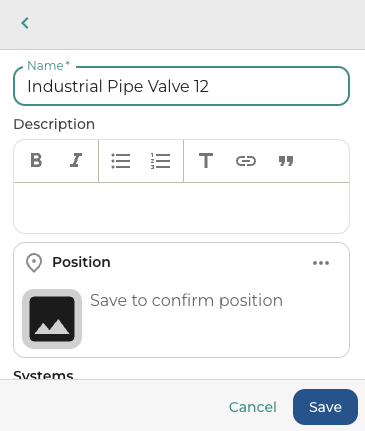365x431 pixels.
Task: Go back using the left chevron
Action: 25,23
